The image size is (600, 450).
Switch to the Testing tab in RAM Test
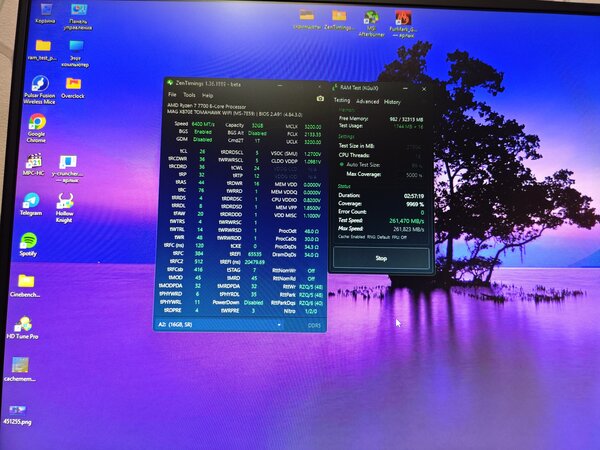tap(342, 100)
